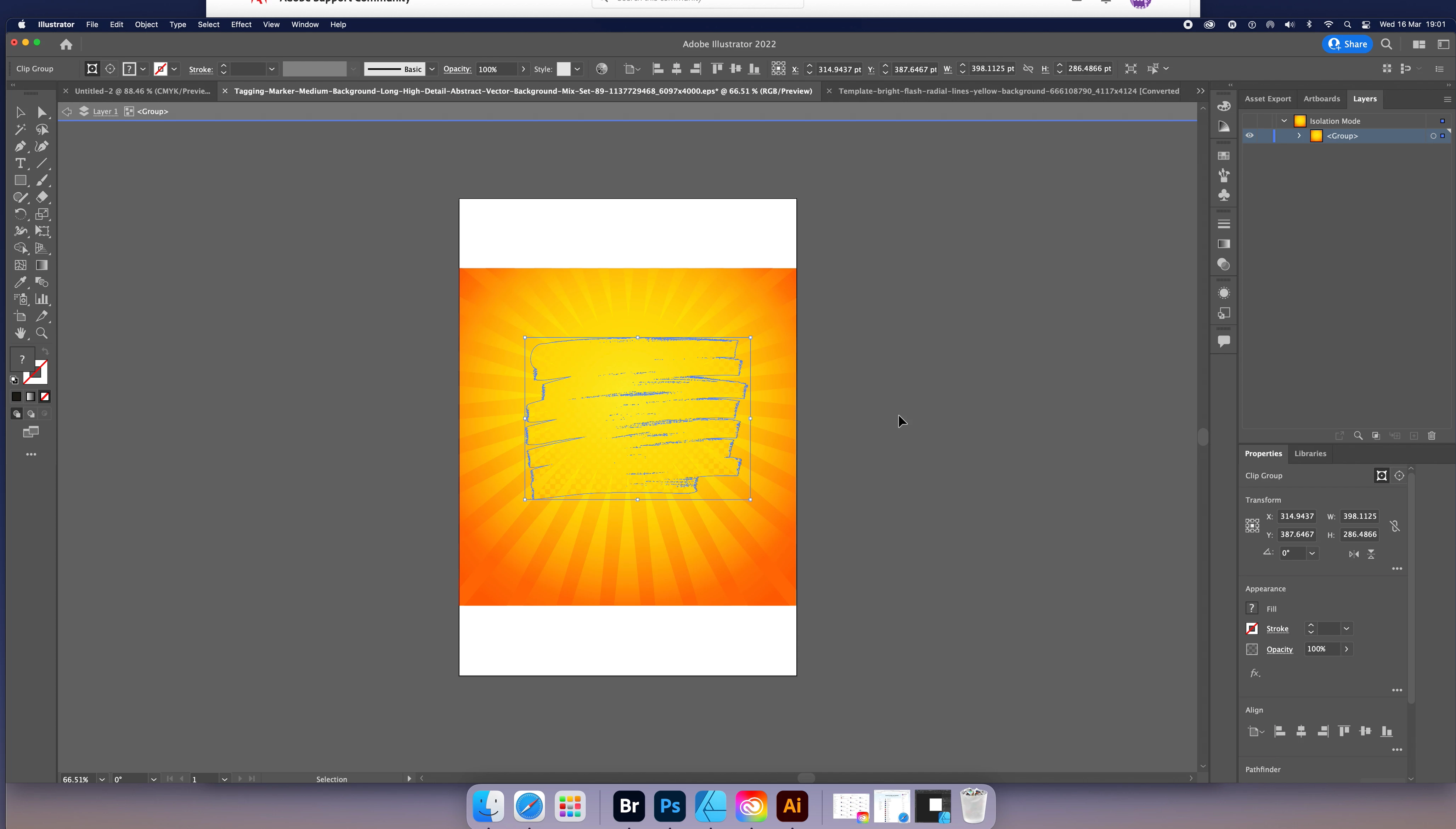Open the rotation angle dropdown in Transform
Image resolution: width=1456 pixels, height=829 pixels.
1312,553
